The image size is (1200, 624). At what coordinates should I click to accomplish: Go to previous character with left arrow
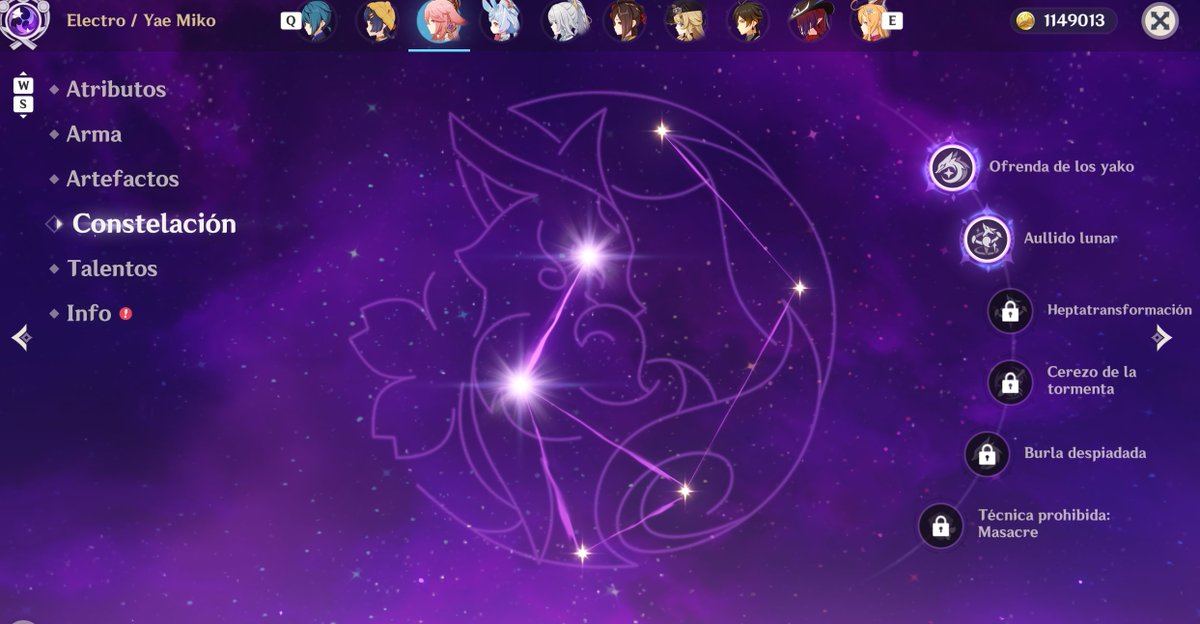[x=22, y=338]
